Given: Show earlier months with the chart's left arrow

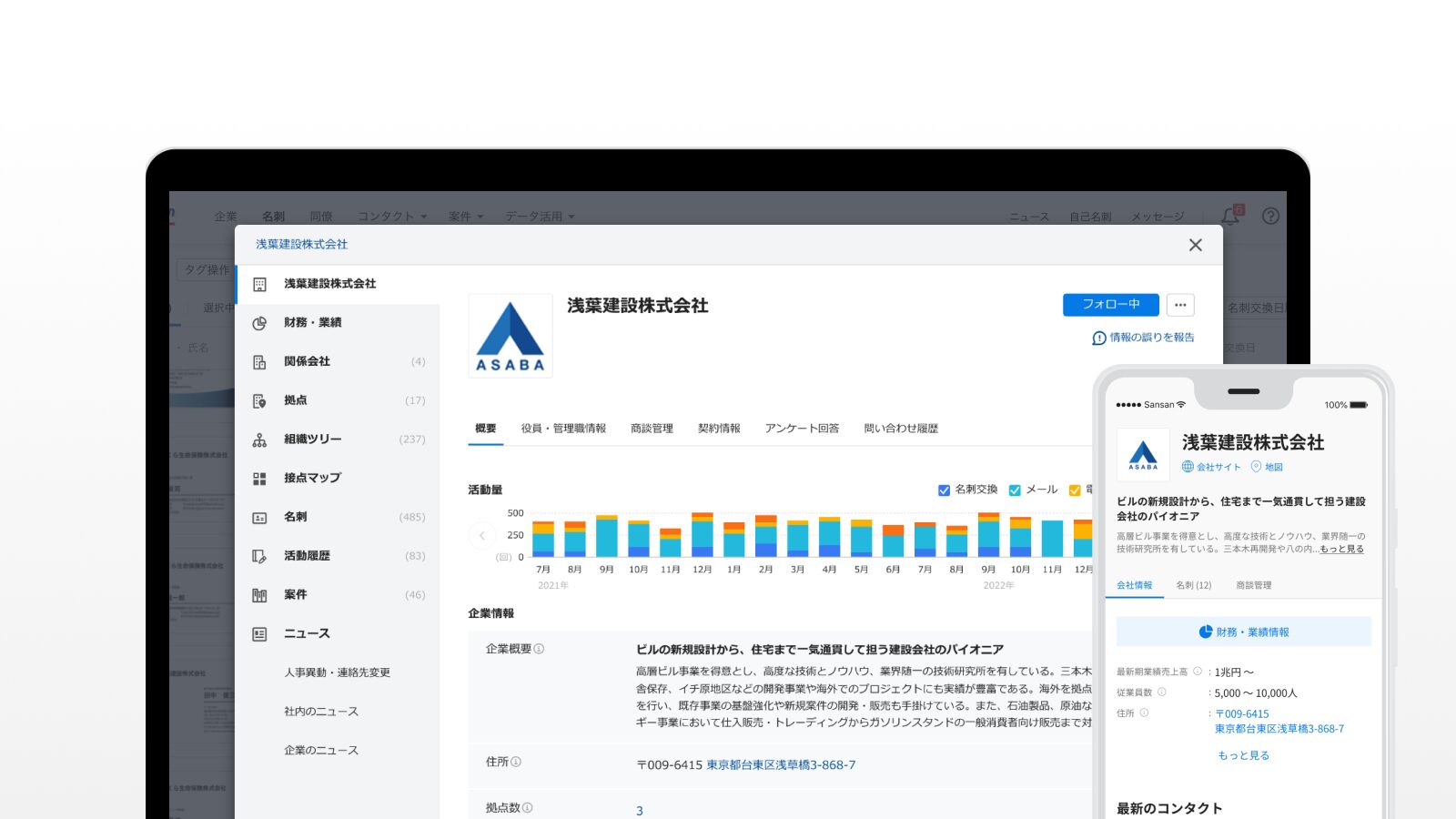Looking at the screenshot, I should (x=482, y=536).
